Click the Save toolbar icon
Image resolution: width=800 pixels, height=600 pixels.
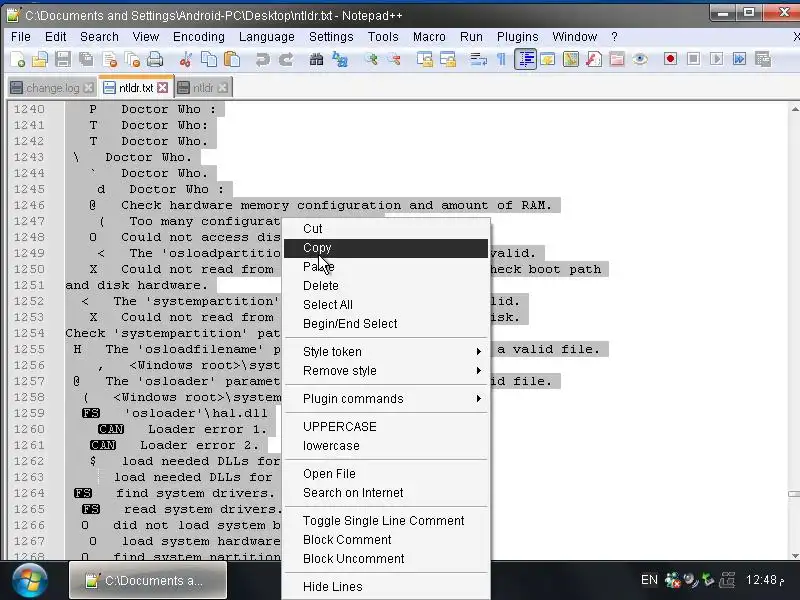[x=63, y=60]
